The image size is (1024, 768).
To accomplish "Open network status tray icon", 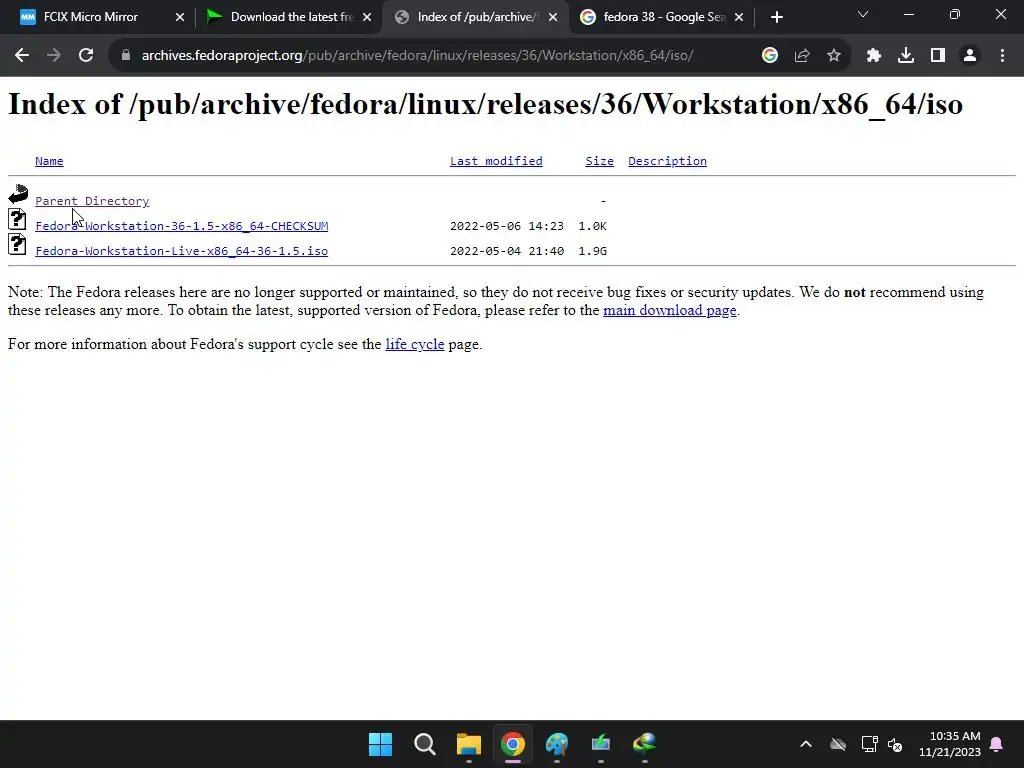I will coord(869,744).
